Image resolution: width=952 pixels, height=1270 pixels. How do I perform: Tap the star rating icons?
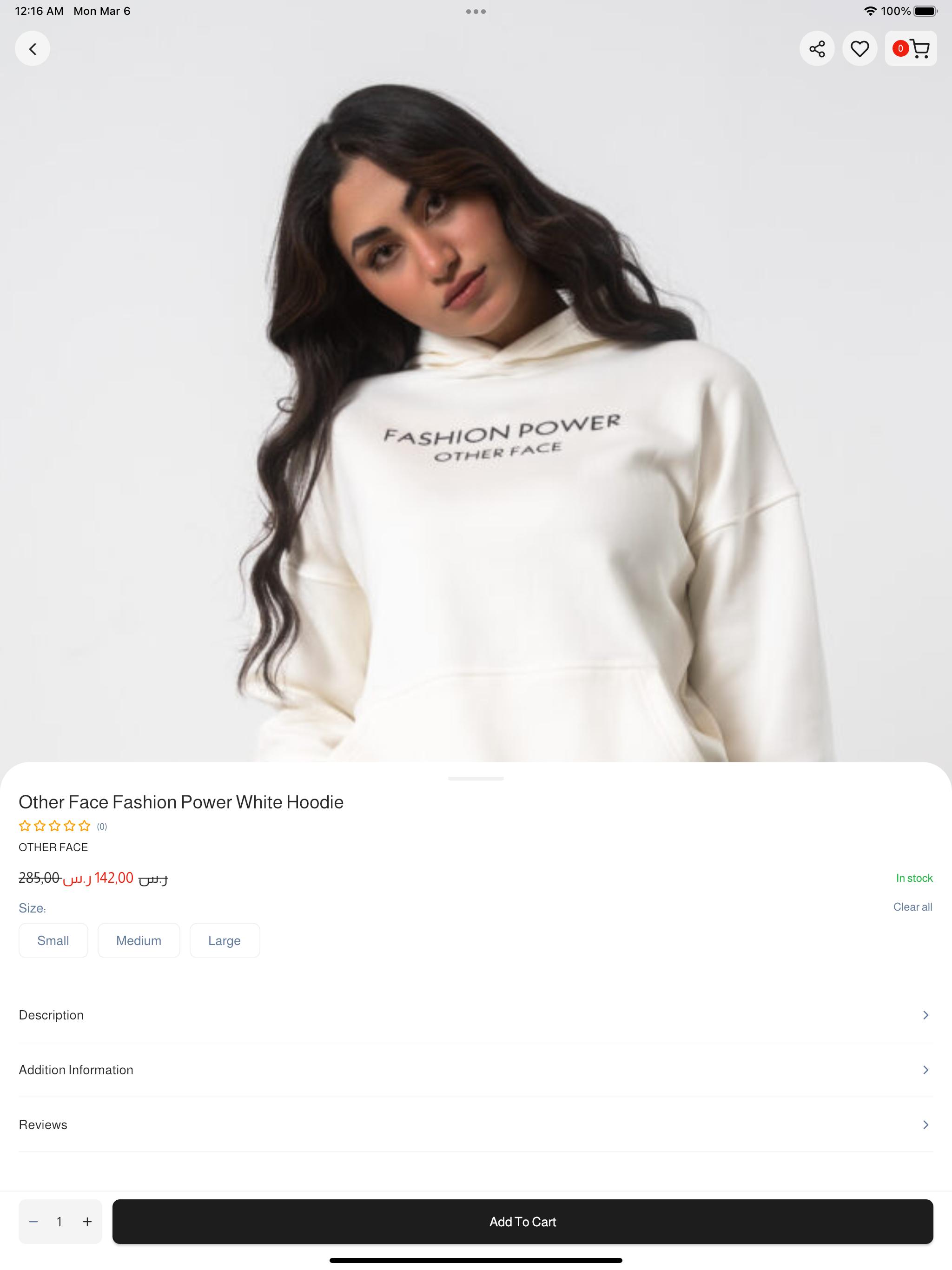tap(54, 826)
